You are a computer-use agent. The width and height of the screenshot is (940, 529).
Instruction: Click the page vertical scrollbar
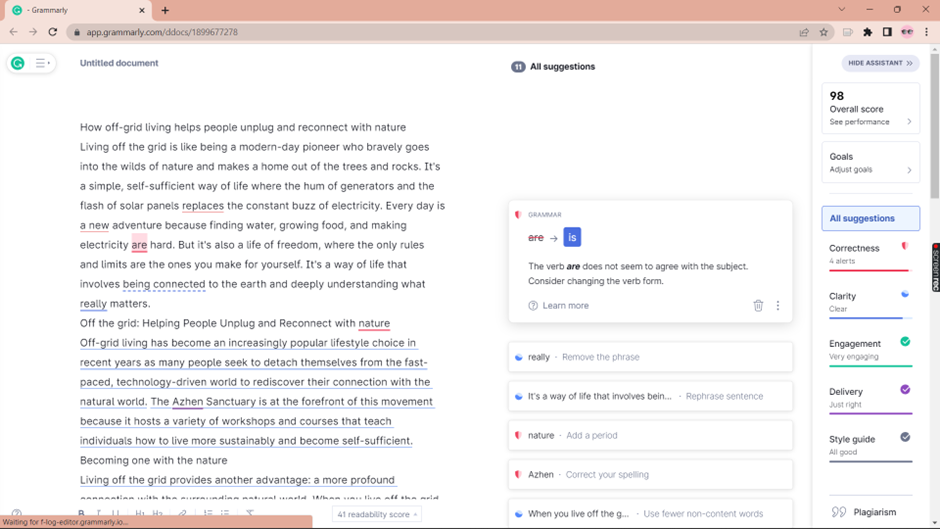pyautogui.click(x=935, y=126)
